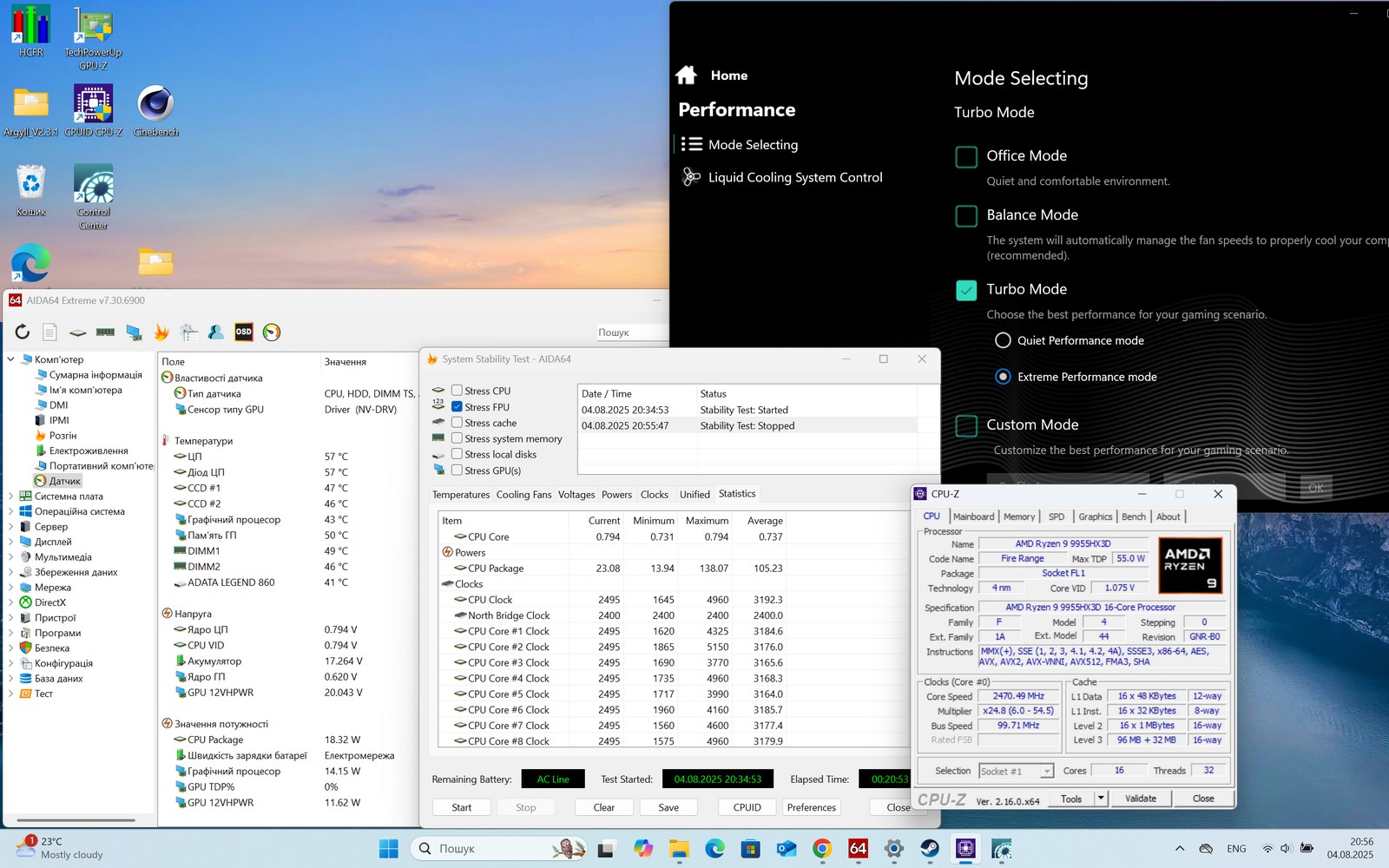The image size is (1389, 868).
Task: Click the Validate button in CPU-Z
Action: pyautogui.click(x=1141, y=799)
